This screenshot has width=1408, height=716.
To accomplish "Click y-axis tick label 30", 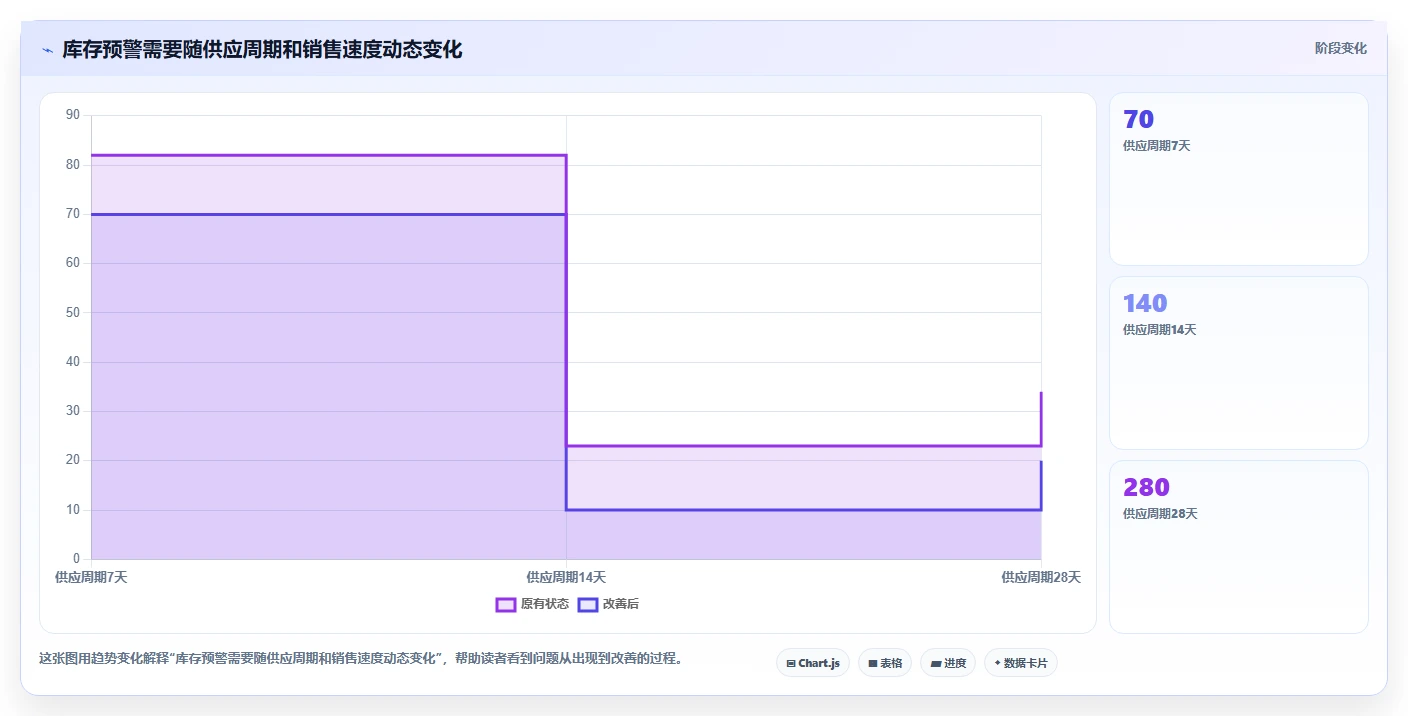I will [73, 411].
